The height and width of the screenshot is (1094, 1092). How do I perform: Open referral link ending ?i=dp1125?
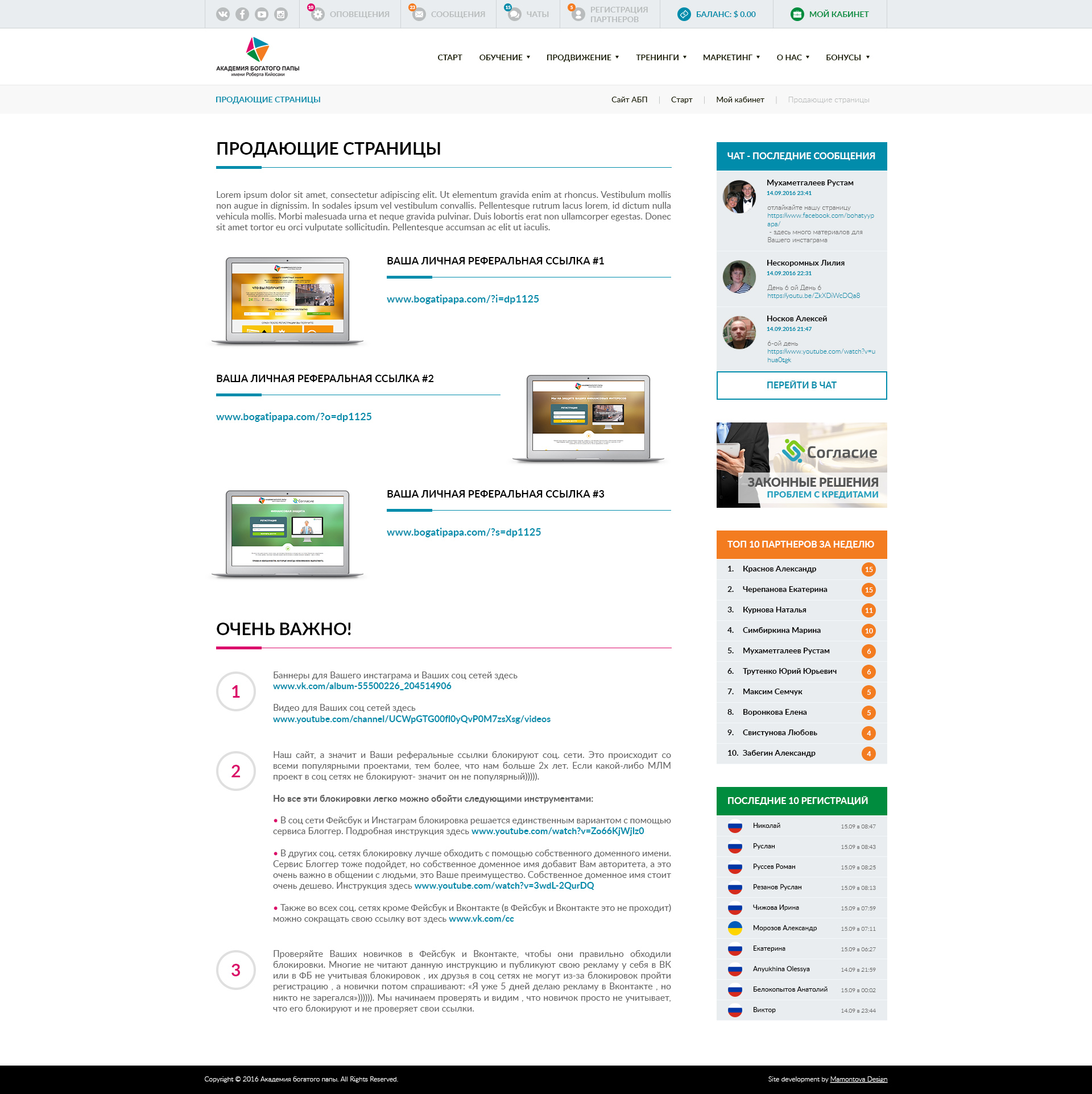pyautogui.click(x=462, y=299)
